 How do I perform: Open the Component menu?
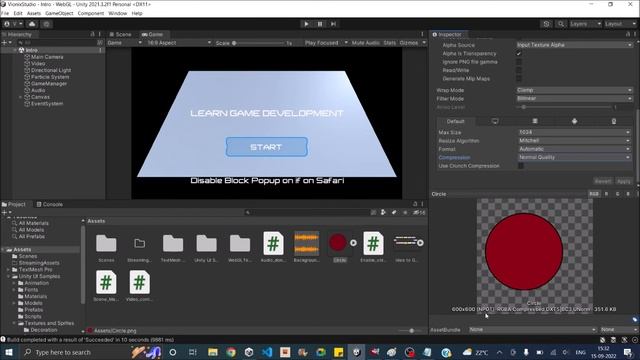pyautogui.click(x=91, y=13)
